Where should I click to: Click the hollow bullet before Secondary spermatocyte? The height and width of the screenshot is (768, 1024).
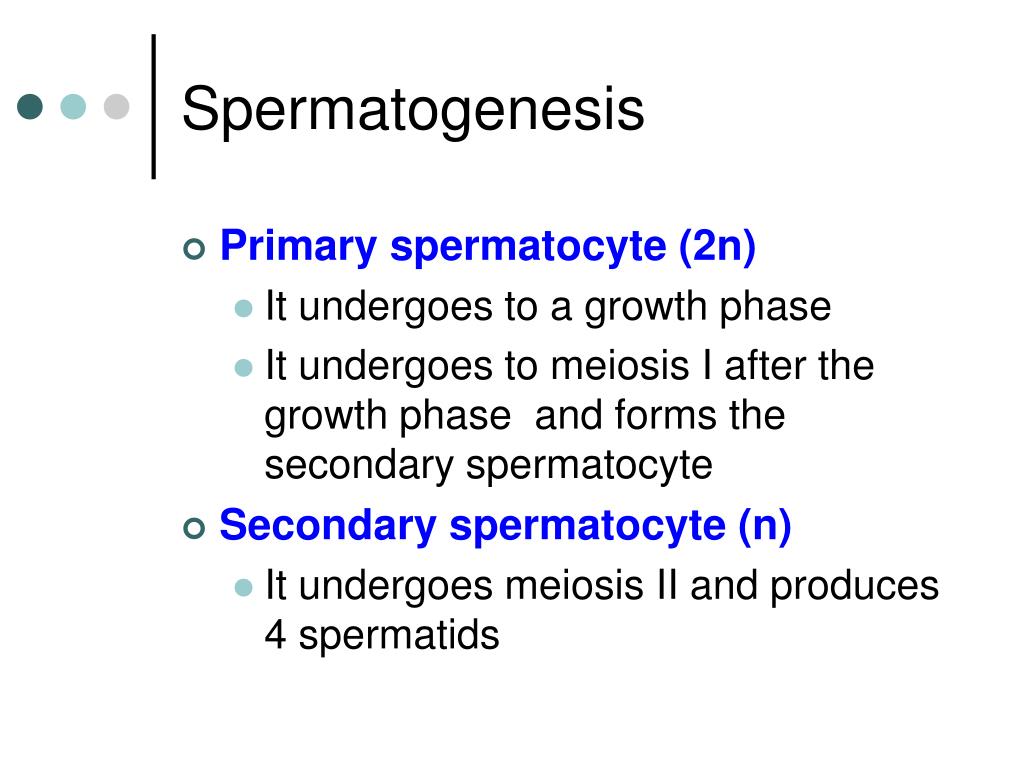click(195, 528)
